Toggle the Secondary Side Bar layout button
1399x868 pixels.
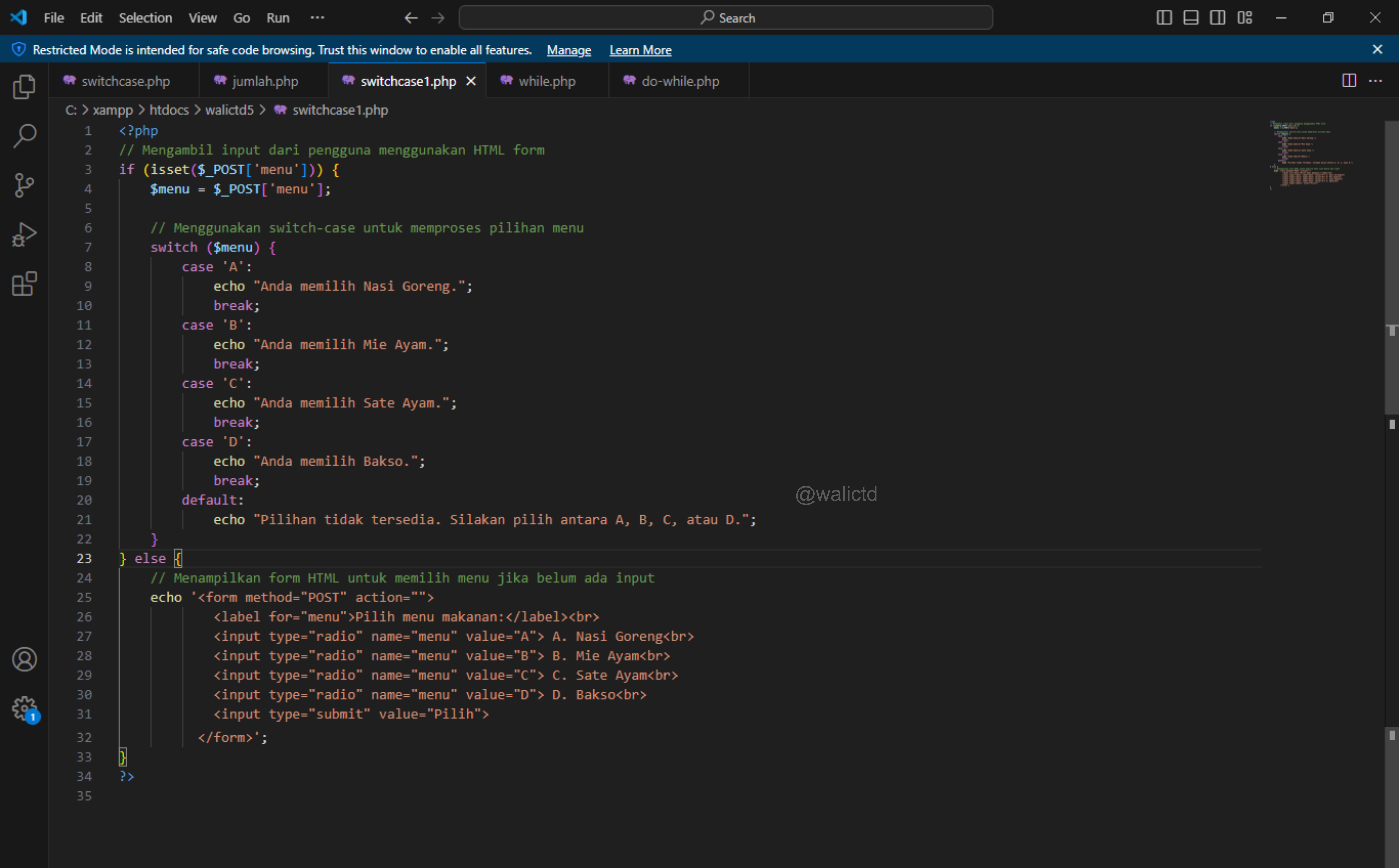pos(1218,18)
